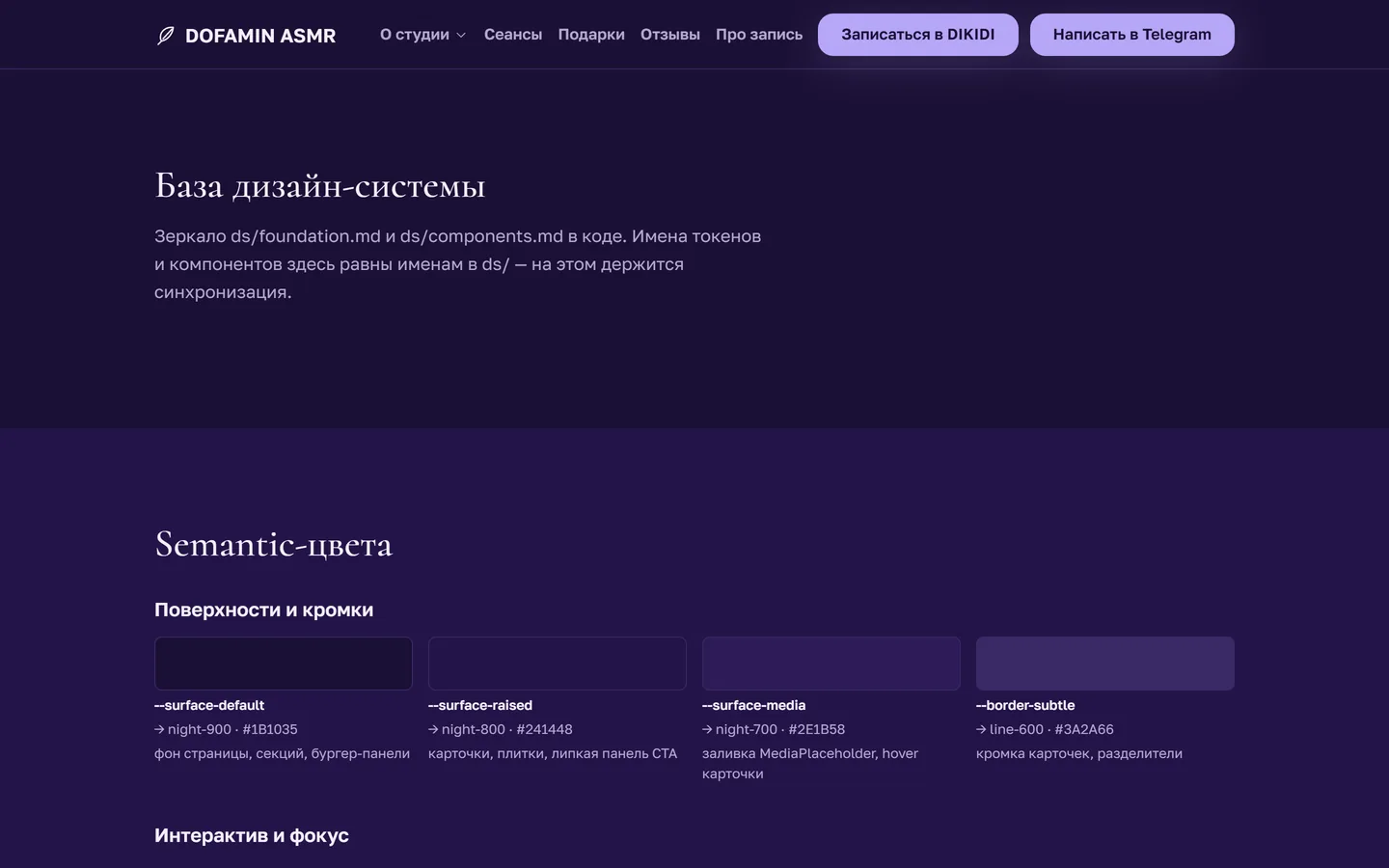Click the «--surface-raised» token name
Viewport: 1389px width, 868px height.
[480, 705]
